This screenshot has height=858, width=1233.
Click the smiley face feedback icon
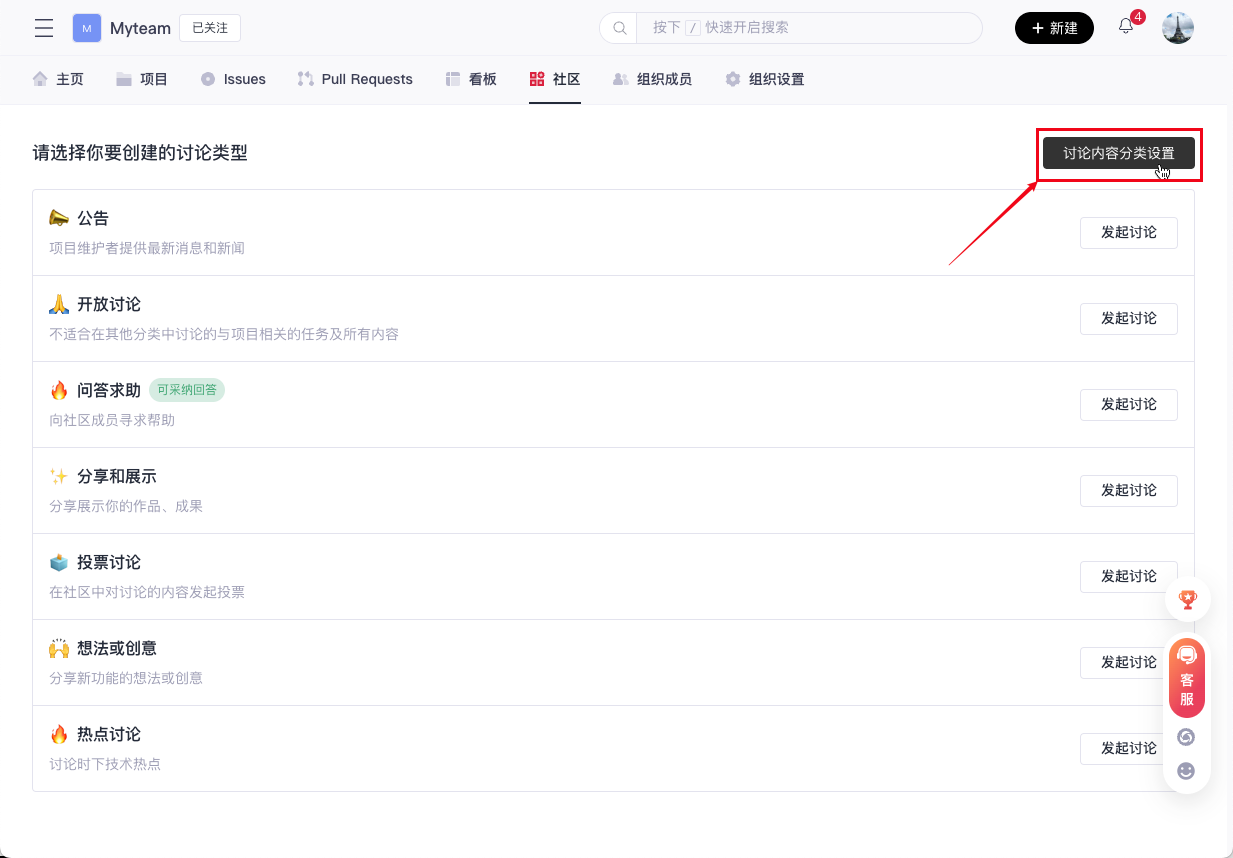[x=1187, y=771]
